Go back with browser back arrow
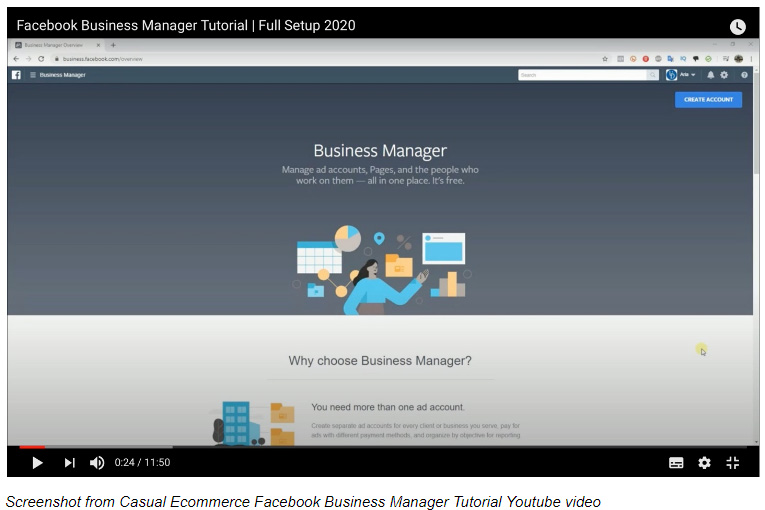The height and width of the screenshot is (510, 765). point(16,59)
